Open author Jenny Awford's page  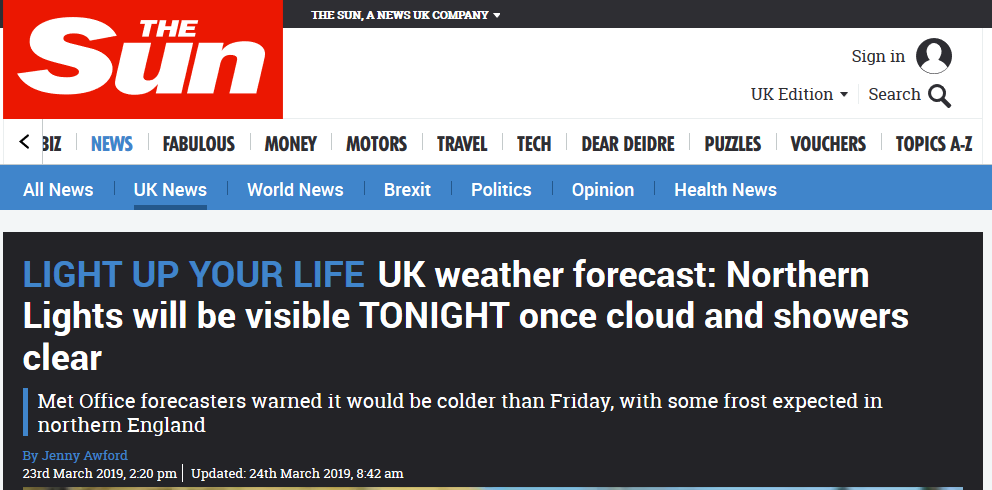[x=85, y=456]
